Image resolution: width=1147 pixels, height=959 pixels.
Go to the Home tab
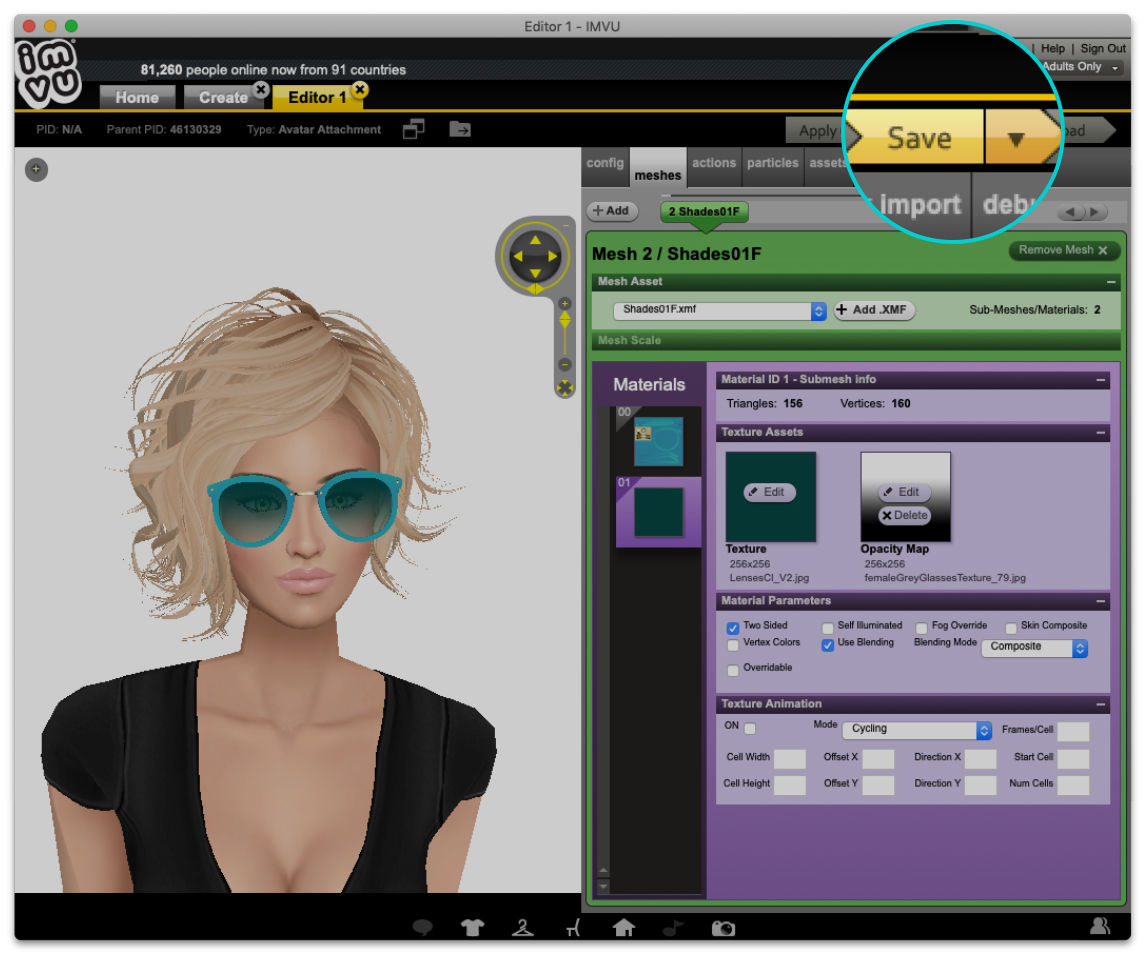tap(137, 97)
